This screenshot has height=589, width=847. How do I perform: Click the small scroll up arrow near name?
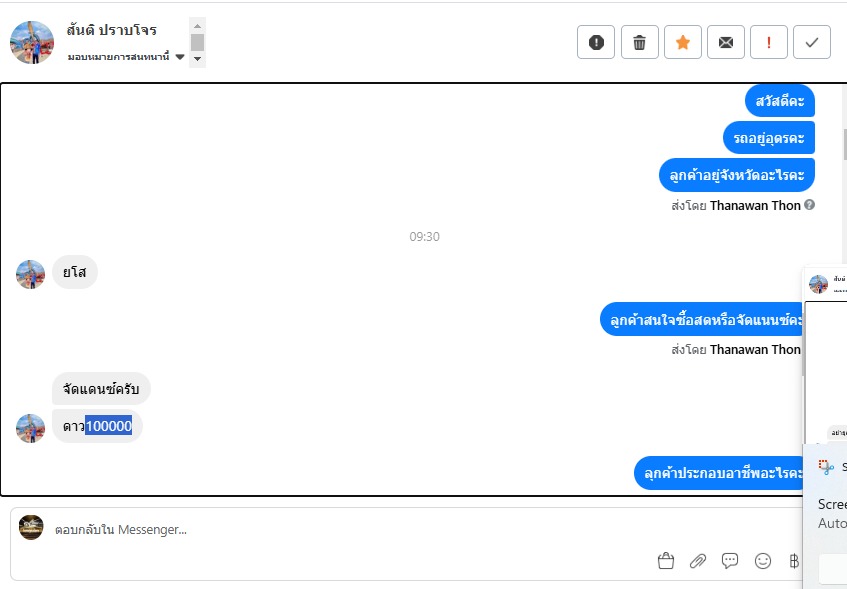click(x=197, y=25)
